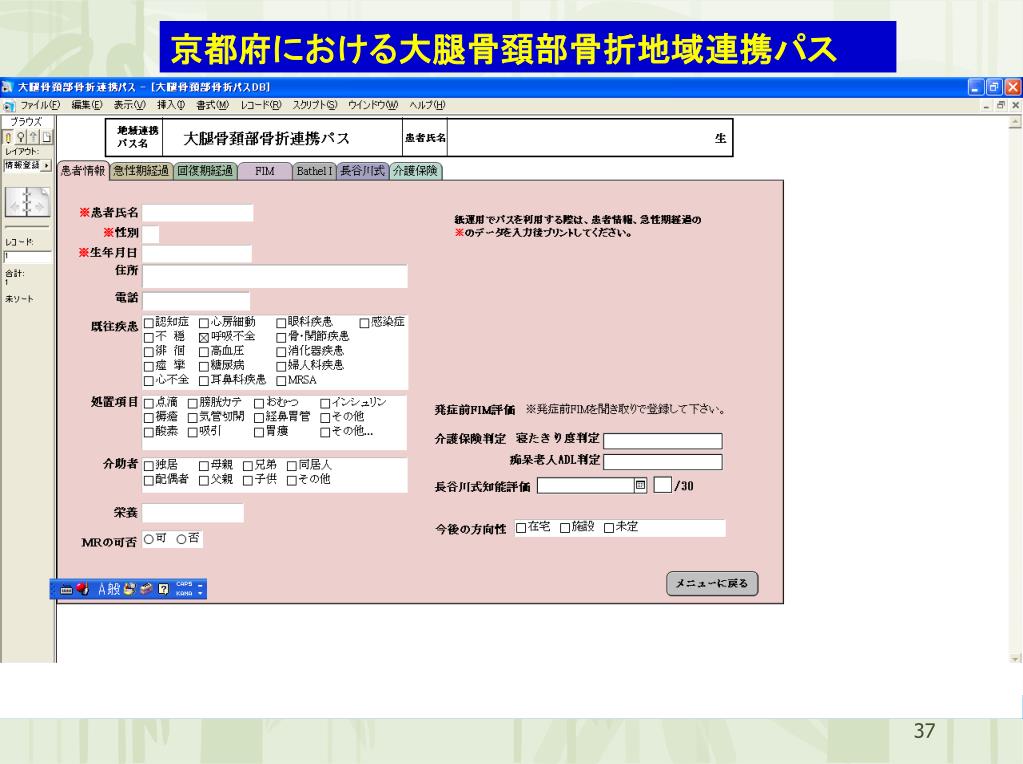
Task: Click the application icon in title bar
Action: (7, 87)
